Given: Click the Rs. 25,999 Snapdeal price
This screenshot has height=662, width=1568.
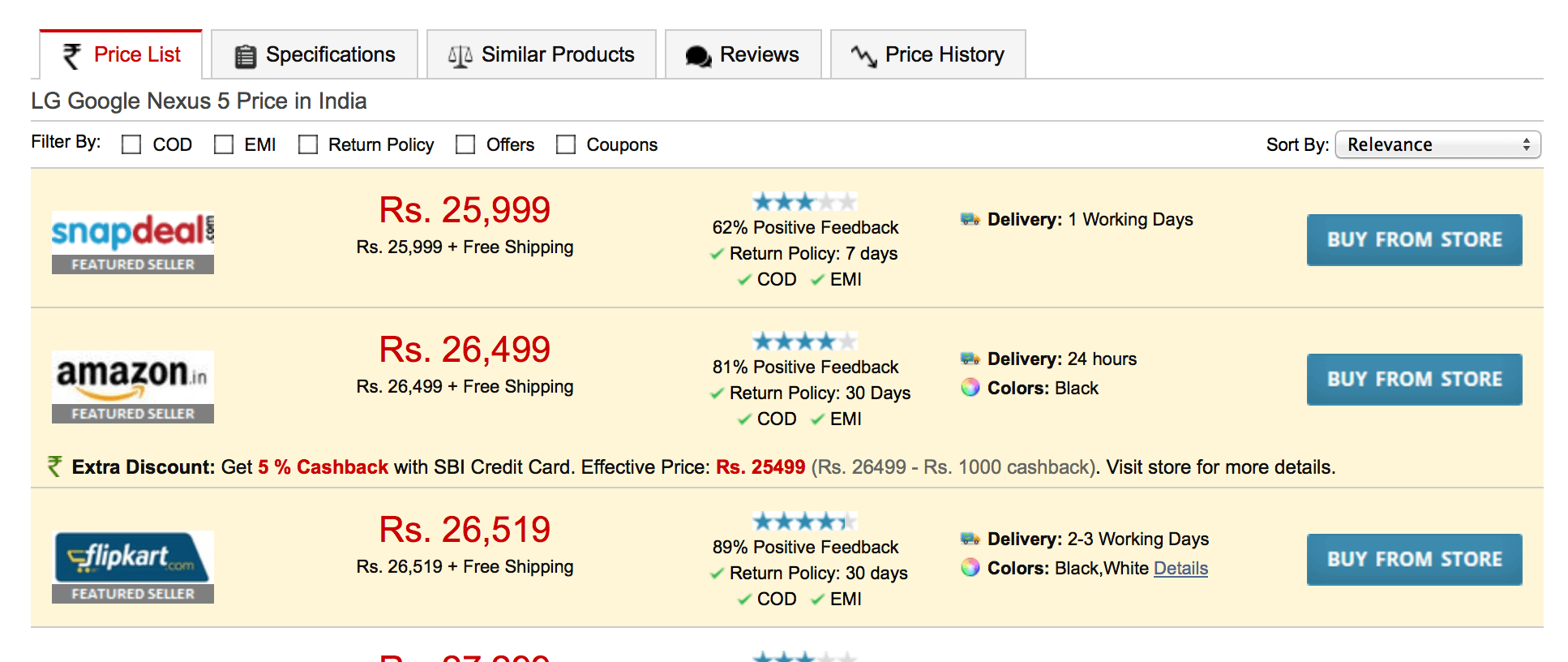Looking at the screenshot, I should [x=465, y=210].
